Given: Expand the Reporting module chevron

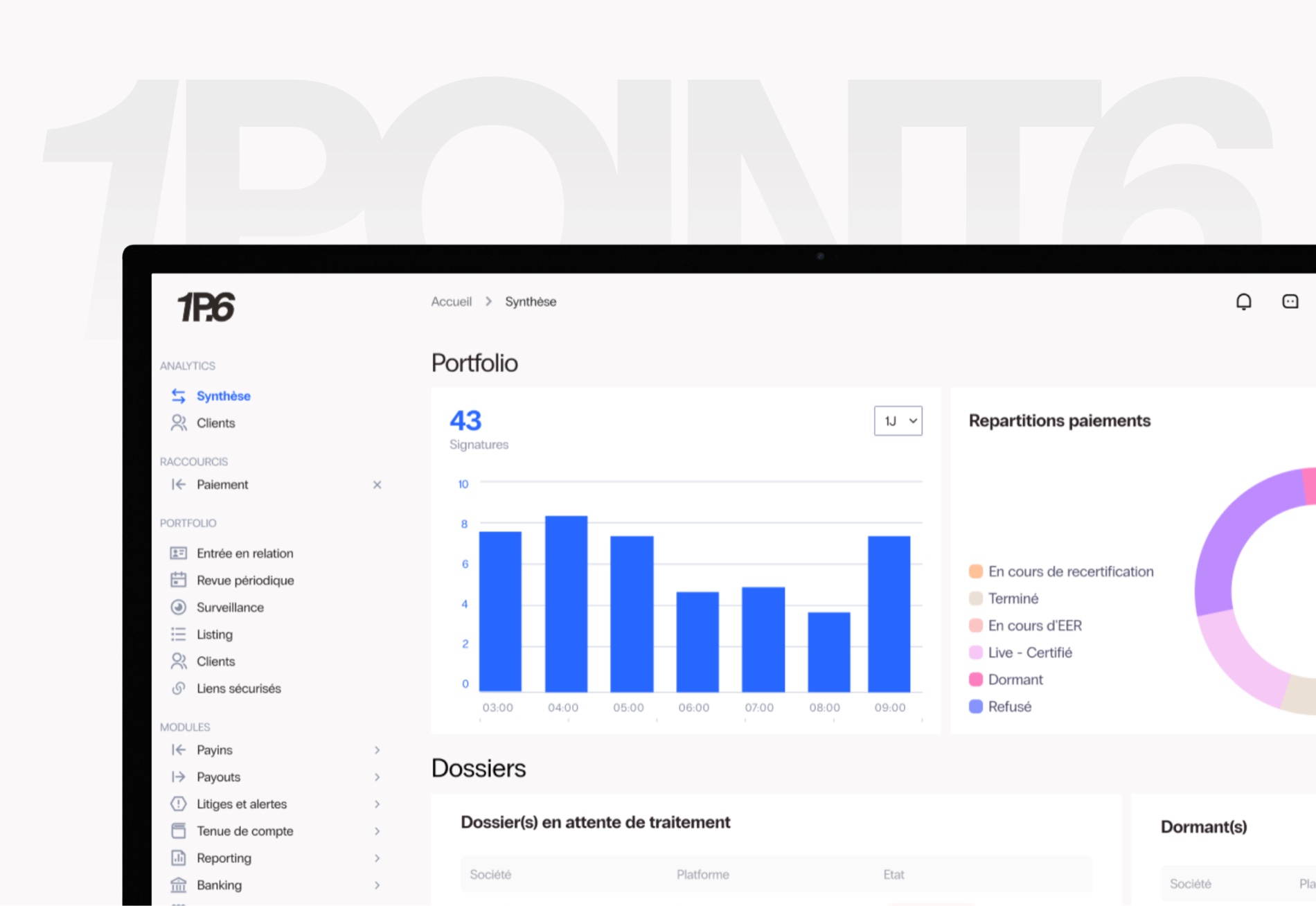Looking at the screenshot, I should pos(377,858).
